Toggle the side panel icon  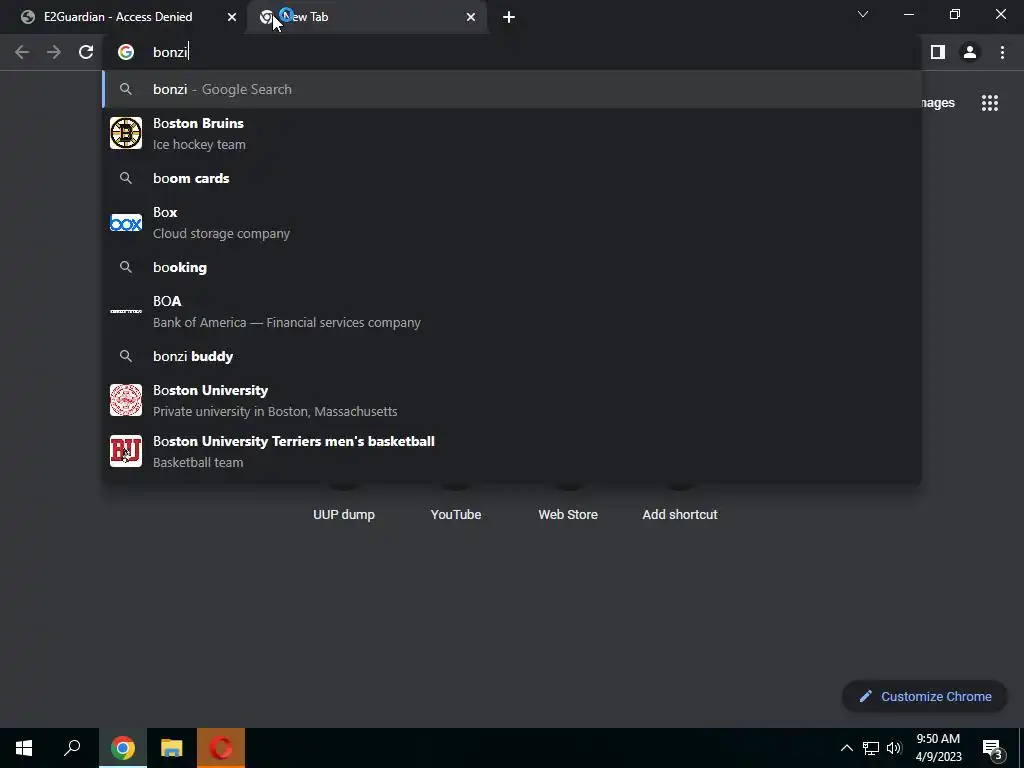[x=938, y=52]
